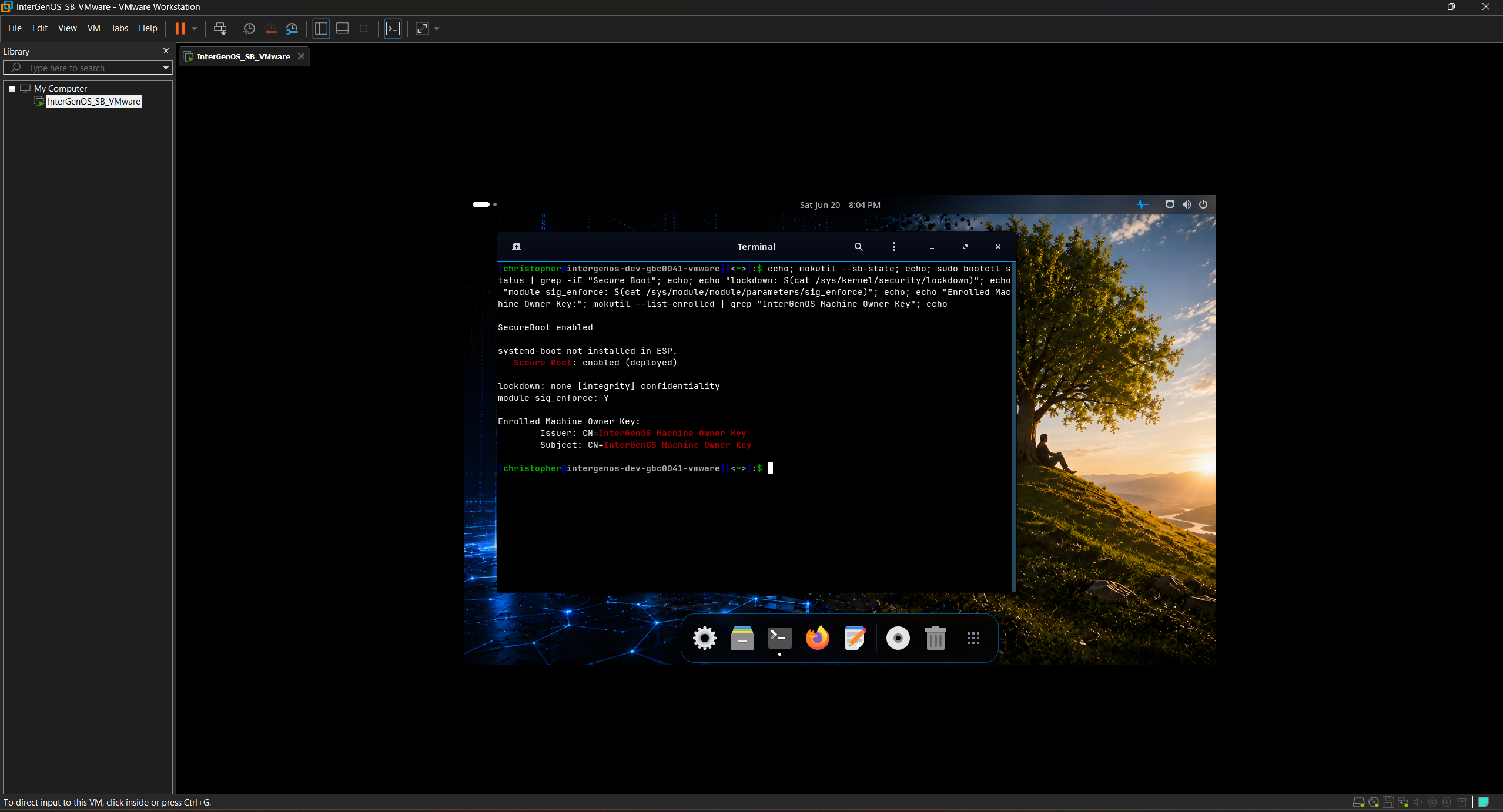Screen dimensions: 1503x812
Task: Close the Terminal window
Action: pos(998,247)
